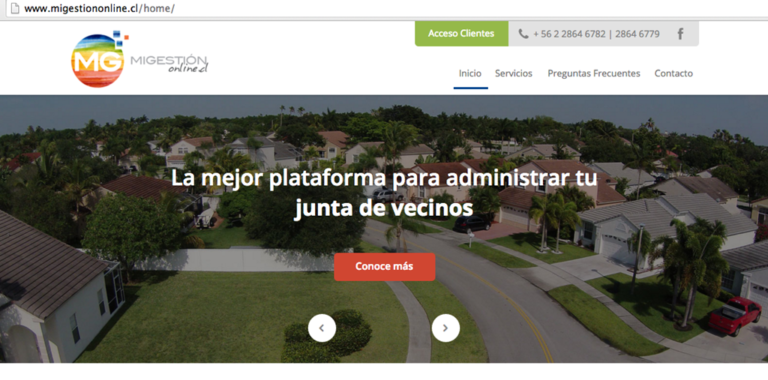This screenshot has height=380, width=768.
Task: Advance to the next slide arrow
Action: click(x=446, y=328)
